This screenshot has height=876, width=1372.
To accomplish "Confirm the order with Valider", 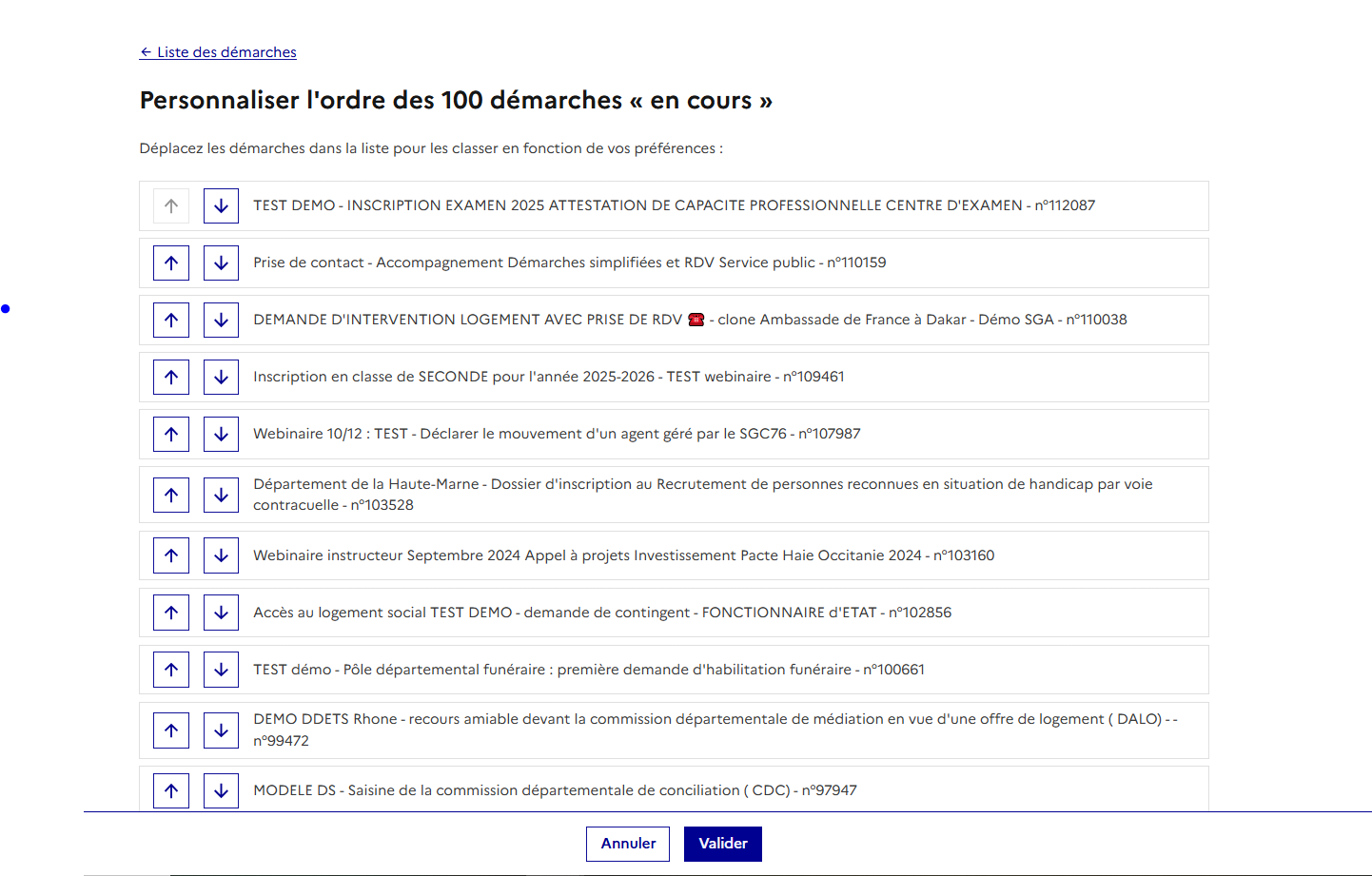I will point(723,844).
